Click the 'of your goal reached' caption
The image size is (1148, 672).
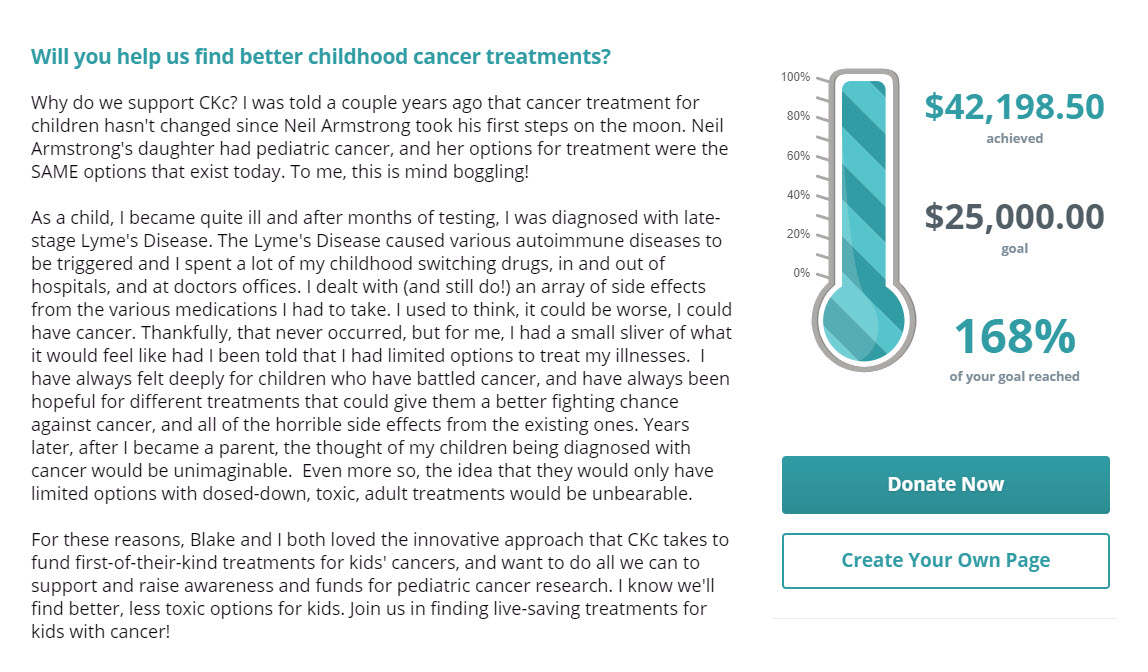coord(1014,376)
